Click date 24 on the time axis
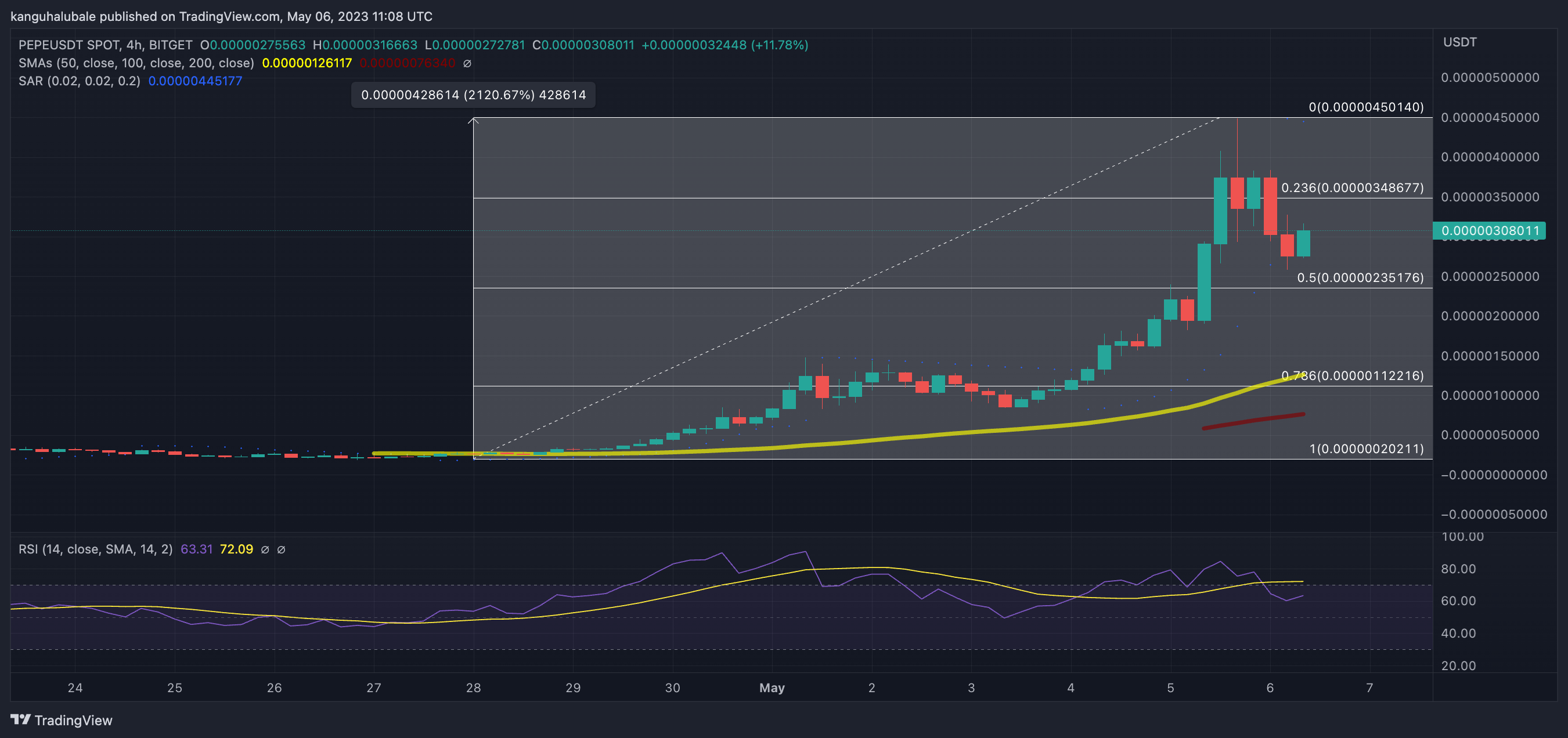The image size is (1568, 738). pyautogui.click(x=75, y=688)
